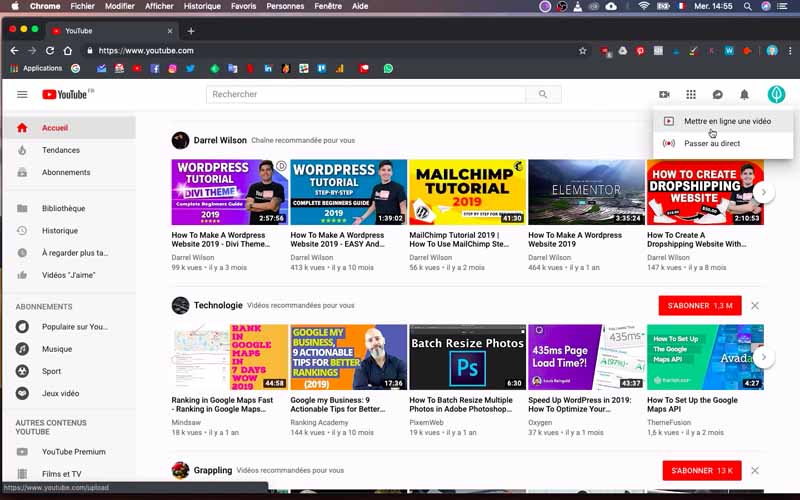The height and width of the screenshot is (500, 800).
Task: Open the macOS Wi-Fi status icon
Action: point(644,6)
